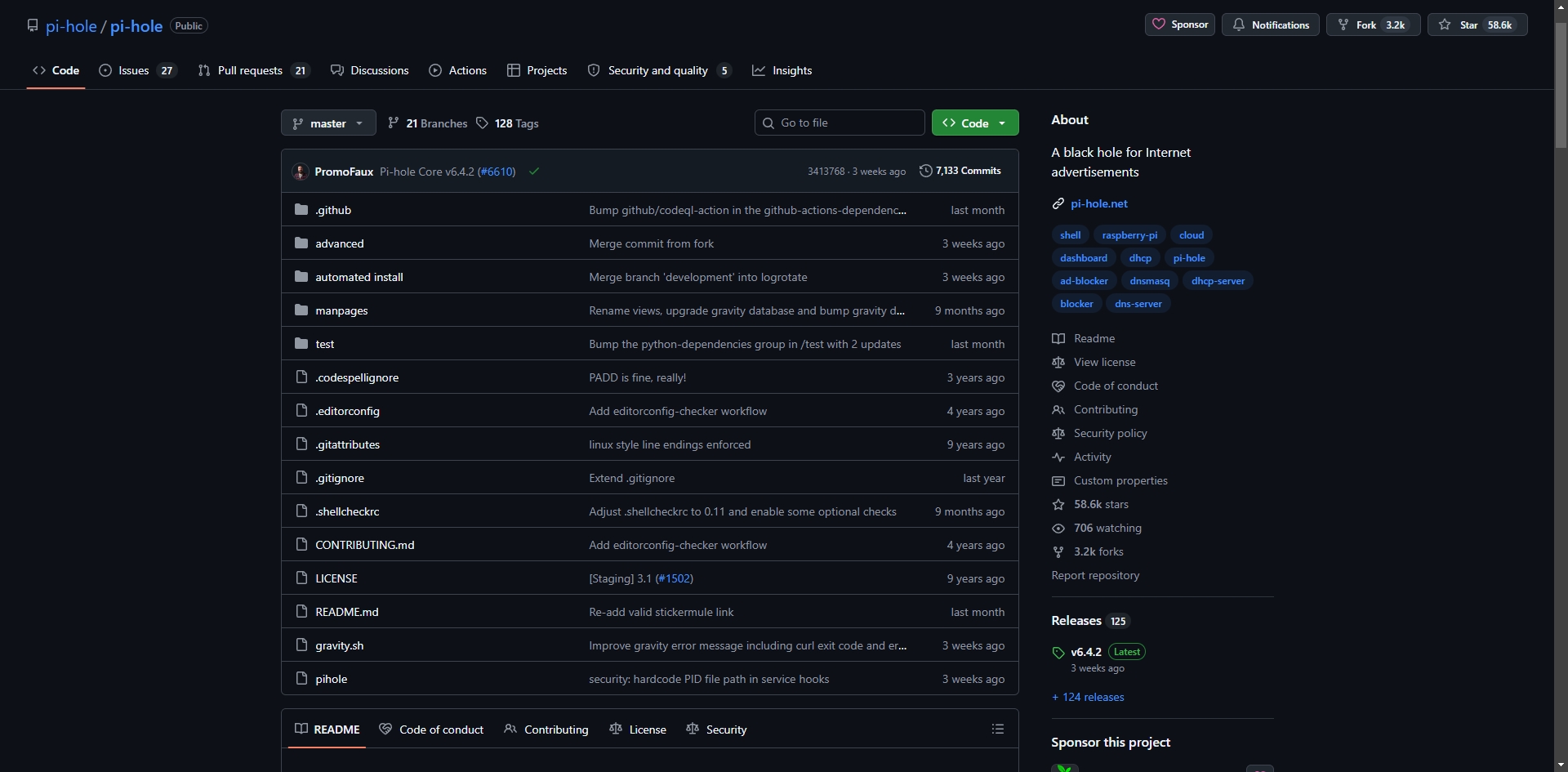Open the Security tab above the README
This screenshot has width=1568, height=772.
(717, 730)
